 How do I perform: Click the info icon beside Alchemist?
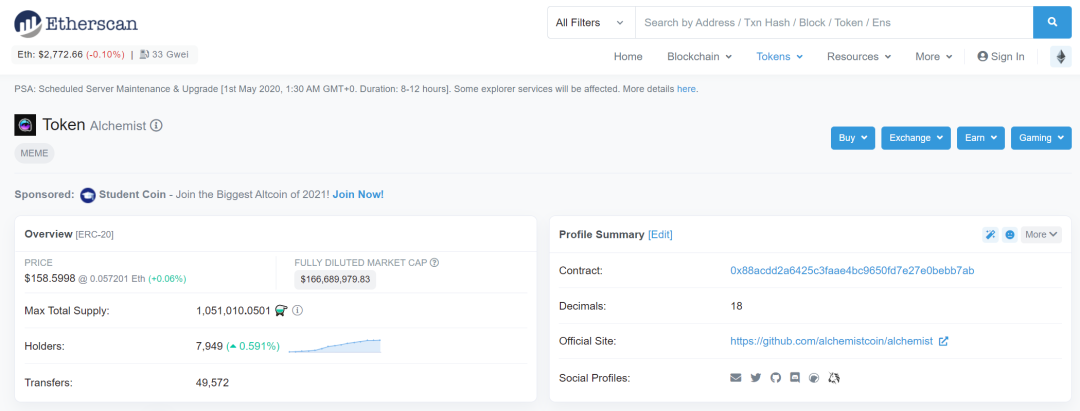[x=157, y=126]
